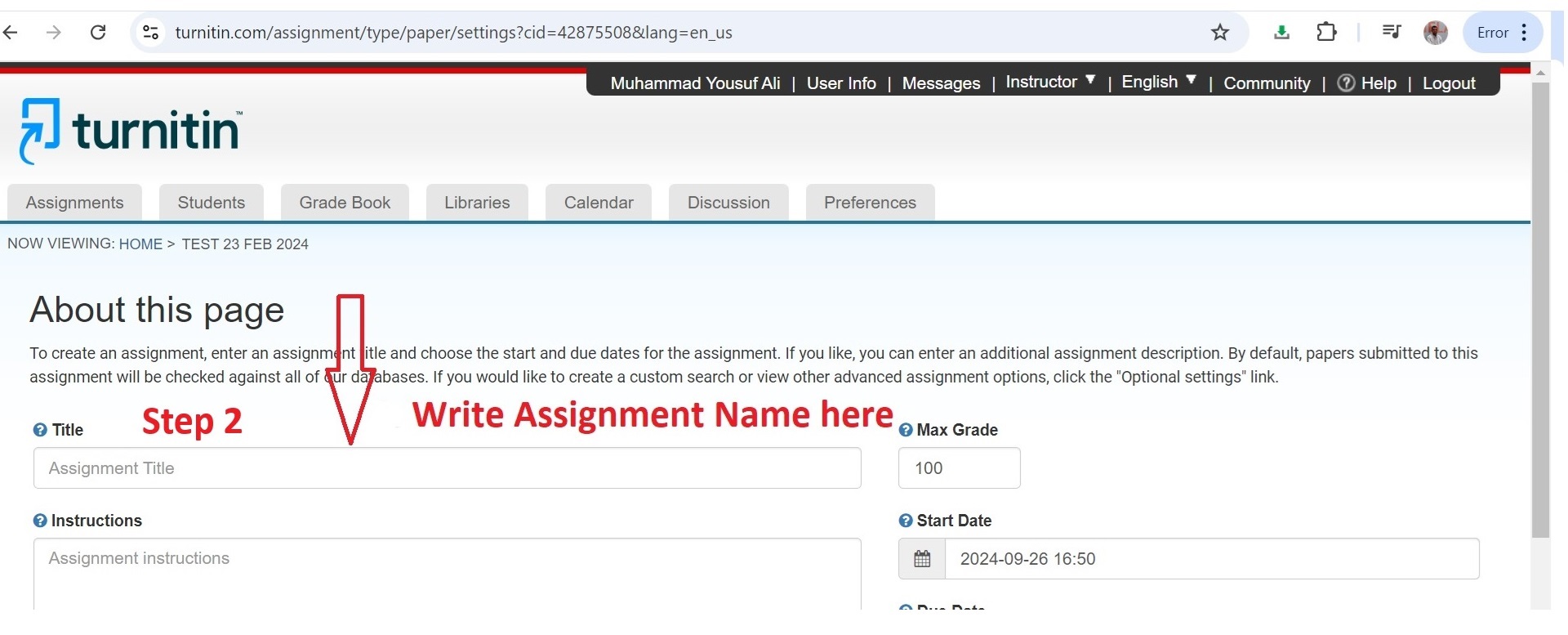Click the Assignment instructions text area
This screenshot has height=635, width=1568.
click(x=448, y=574)
